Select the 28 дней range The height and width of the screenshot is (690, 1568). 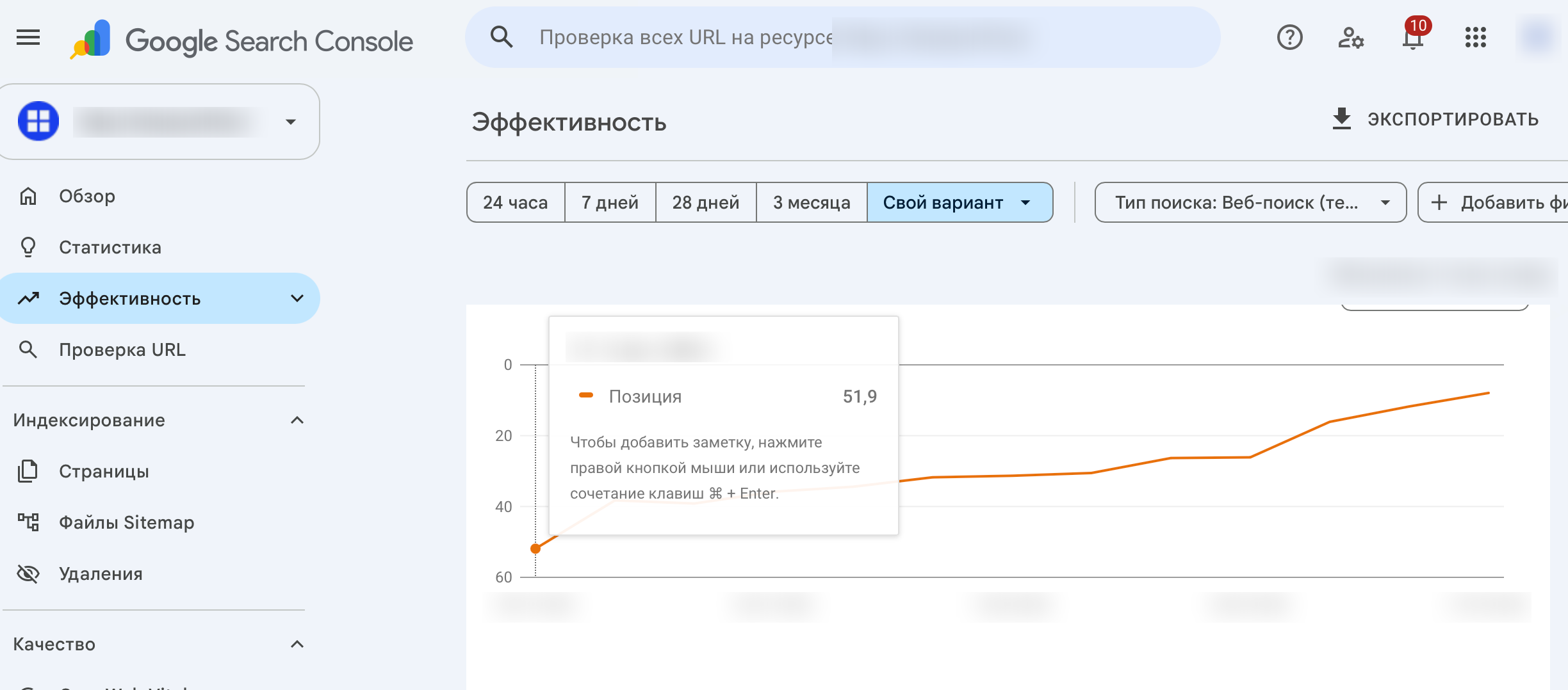click(x=706, y=202)
